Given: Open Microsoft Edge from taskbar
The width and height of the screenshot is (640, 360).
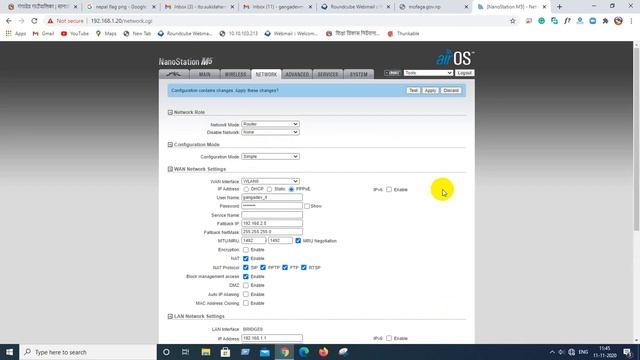Looking at the screenshot, I should point(304,352).
